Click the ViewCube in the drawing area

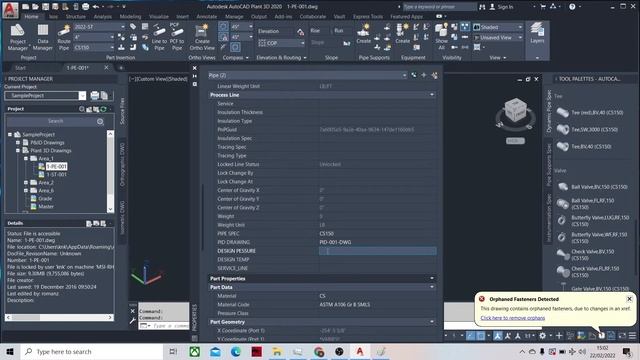click(515, 110)
